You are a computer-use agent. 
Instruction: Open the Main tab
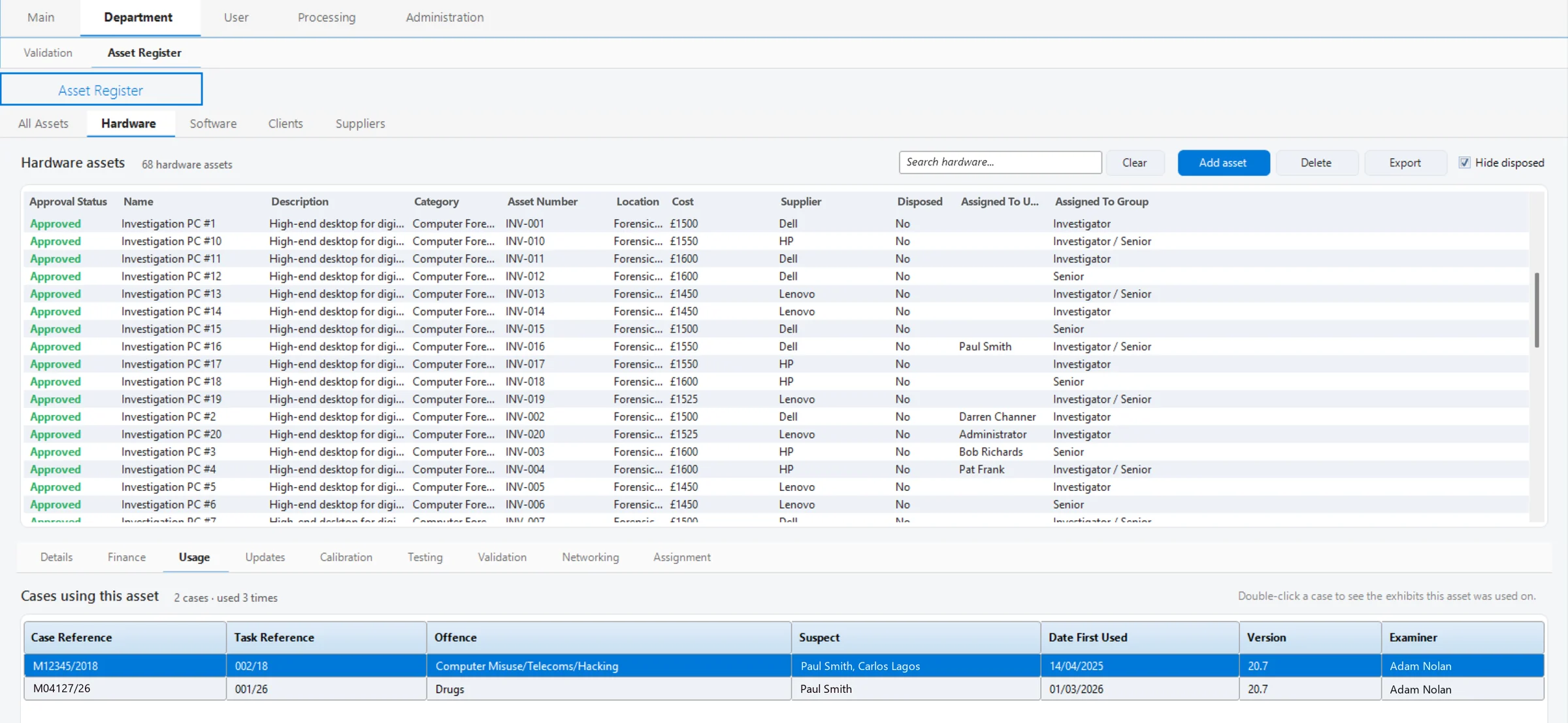click(x=41, y=18)
